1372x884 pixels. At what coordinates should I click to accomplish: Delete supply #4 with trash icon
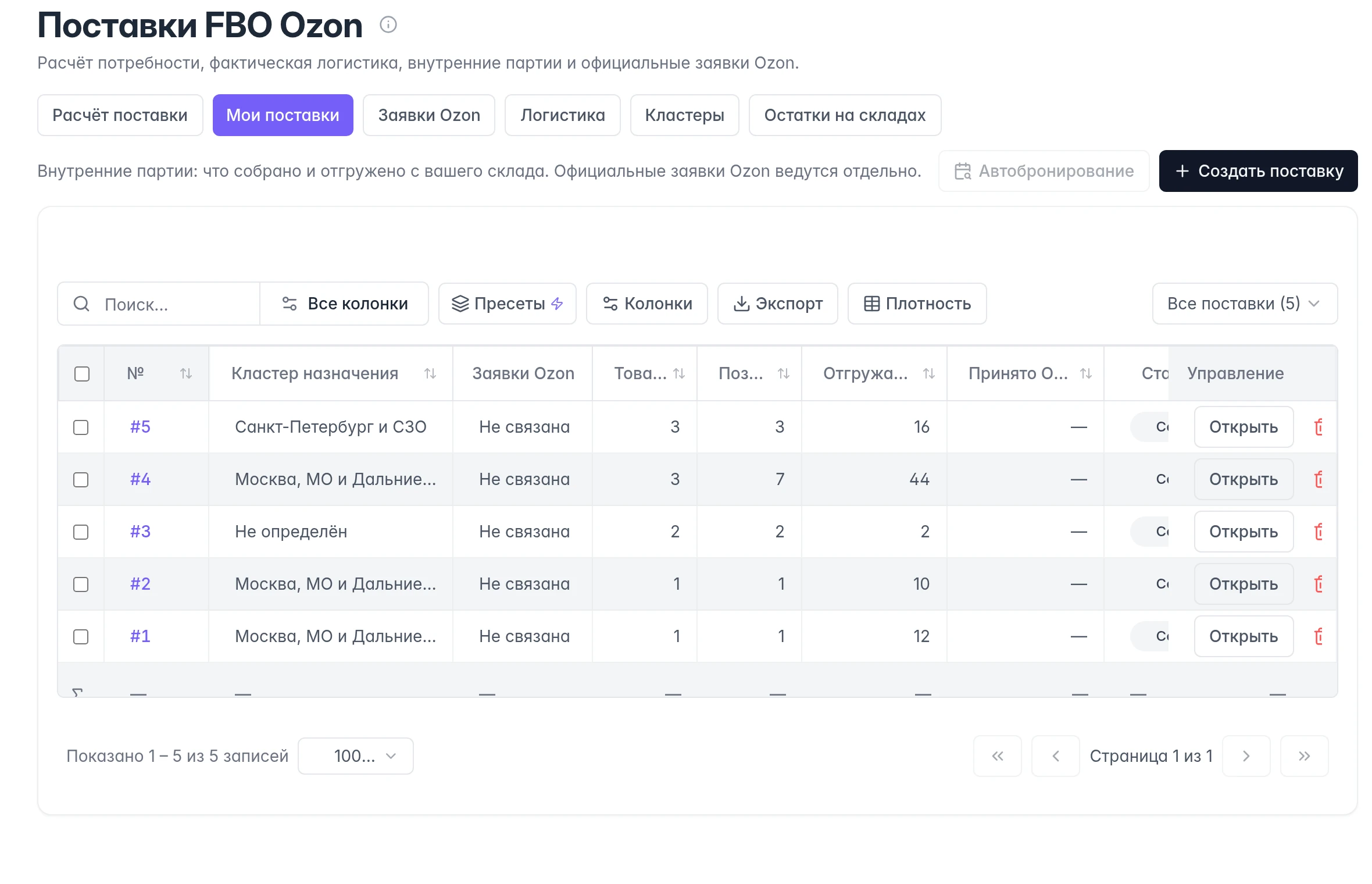1319,479
